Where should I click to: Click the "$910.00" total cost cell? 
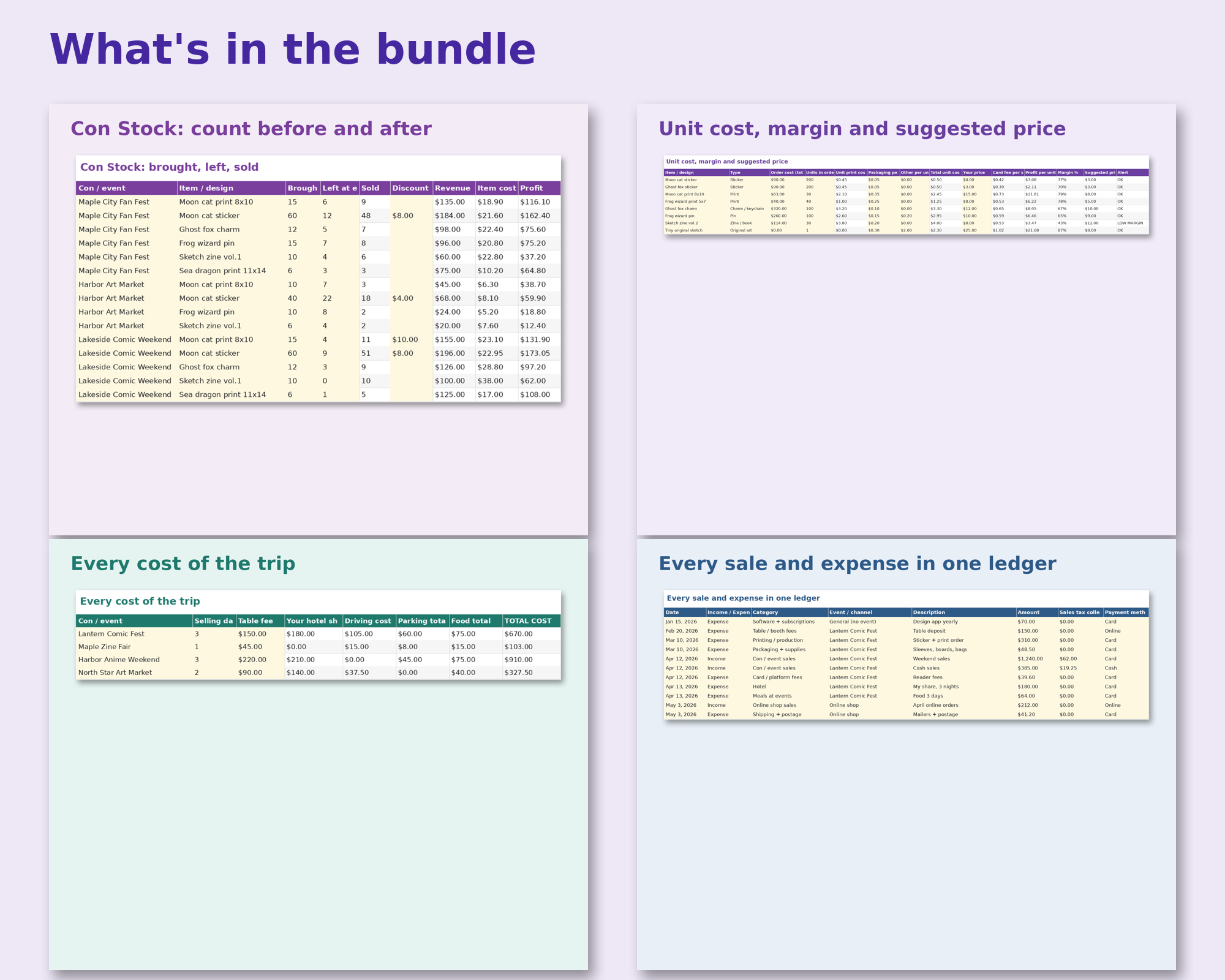(531, 660)
